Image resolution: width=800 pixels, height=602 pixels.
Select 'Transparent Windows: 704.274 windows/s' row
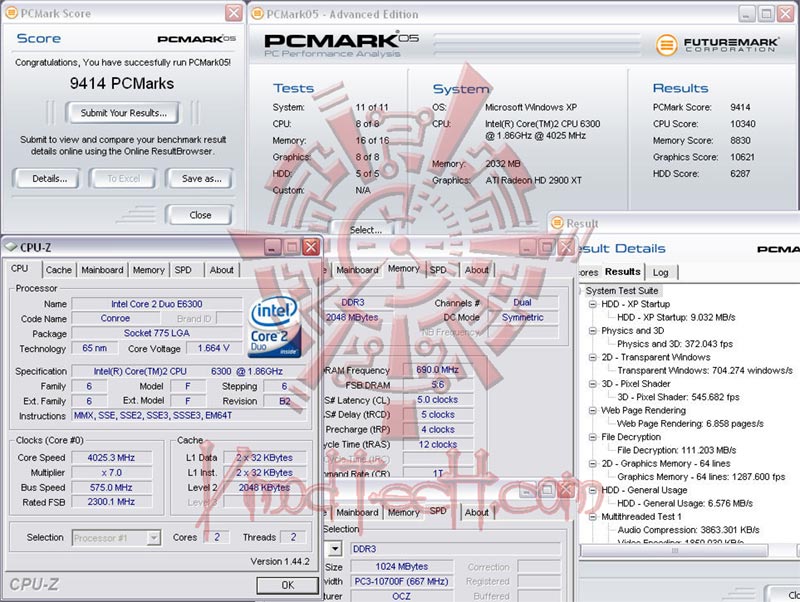click(705, 370)
